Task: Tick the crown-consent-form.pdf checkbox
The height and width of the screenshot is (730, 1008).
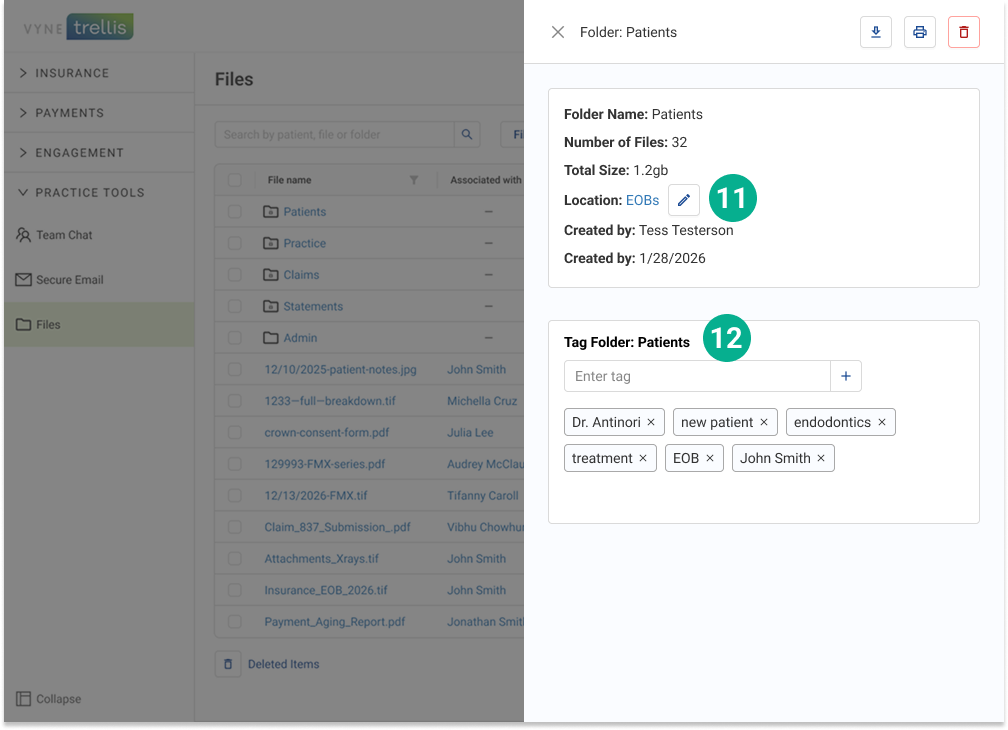Action: pyautogui.click(x=234, y=433)
